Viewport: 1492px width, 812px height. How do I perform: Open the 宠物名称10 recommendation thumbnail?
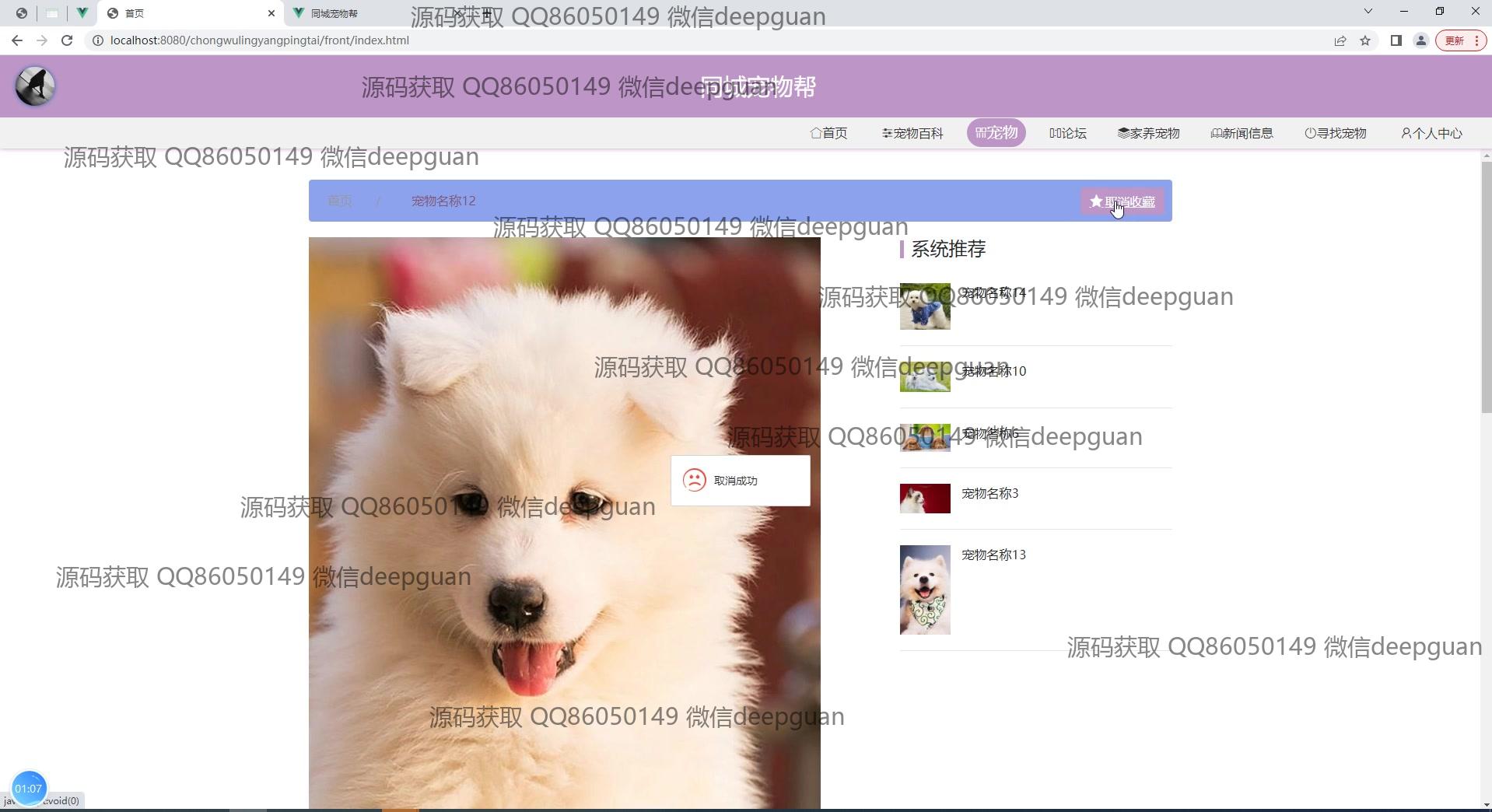(x=925, y=376)
